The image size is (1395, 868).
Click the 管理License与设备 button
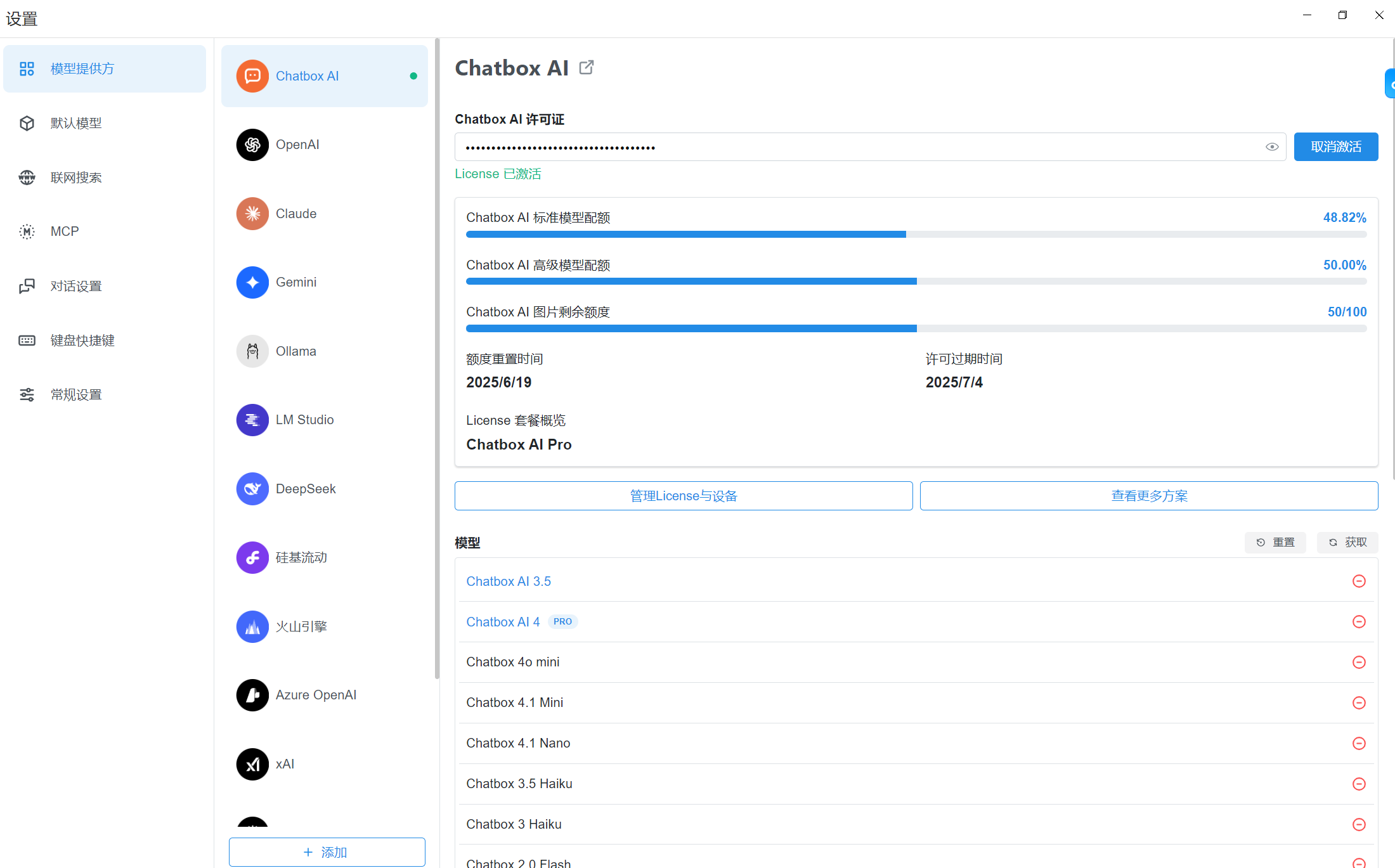pyautogui.click(x=683, y=496)
